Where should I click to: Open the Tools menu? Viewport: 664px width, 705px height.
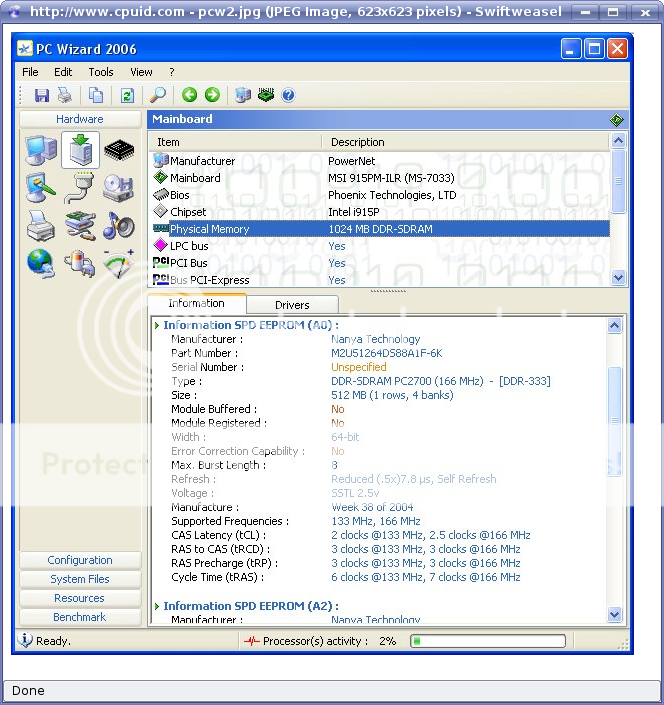tap(101, 72)
